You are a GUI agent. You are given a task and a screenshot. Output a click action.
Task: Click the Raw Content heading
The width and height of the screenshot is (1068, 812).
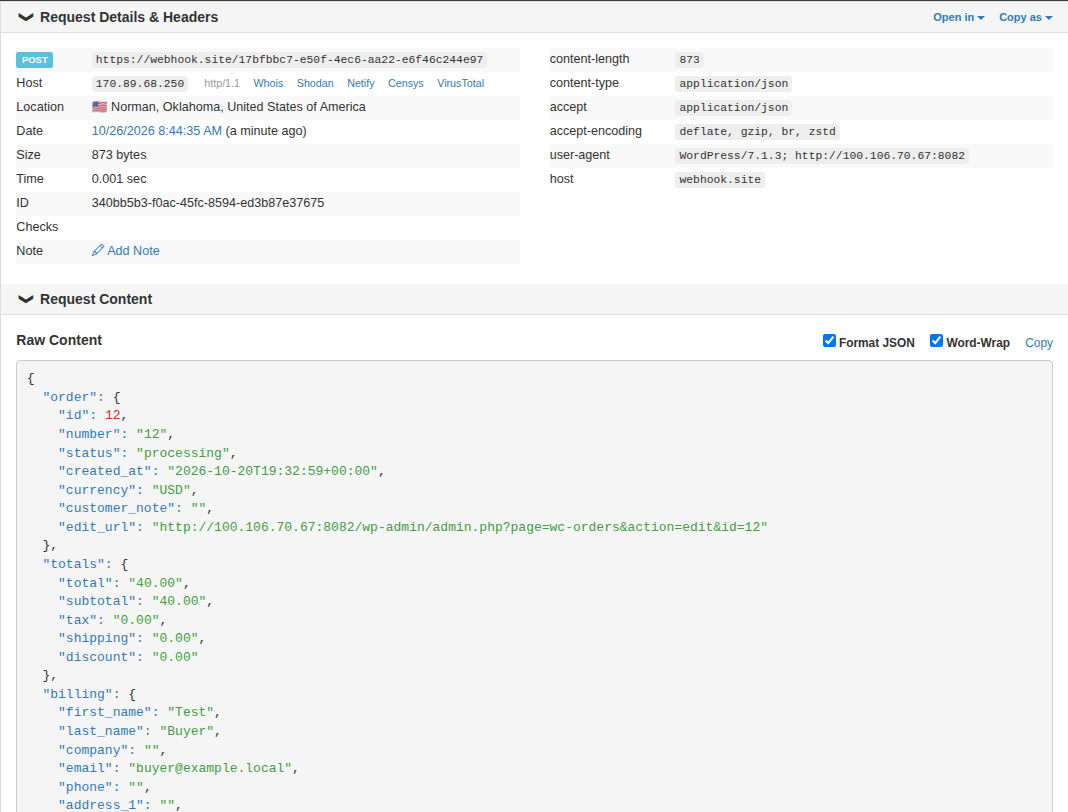(59, 340)
